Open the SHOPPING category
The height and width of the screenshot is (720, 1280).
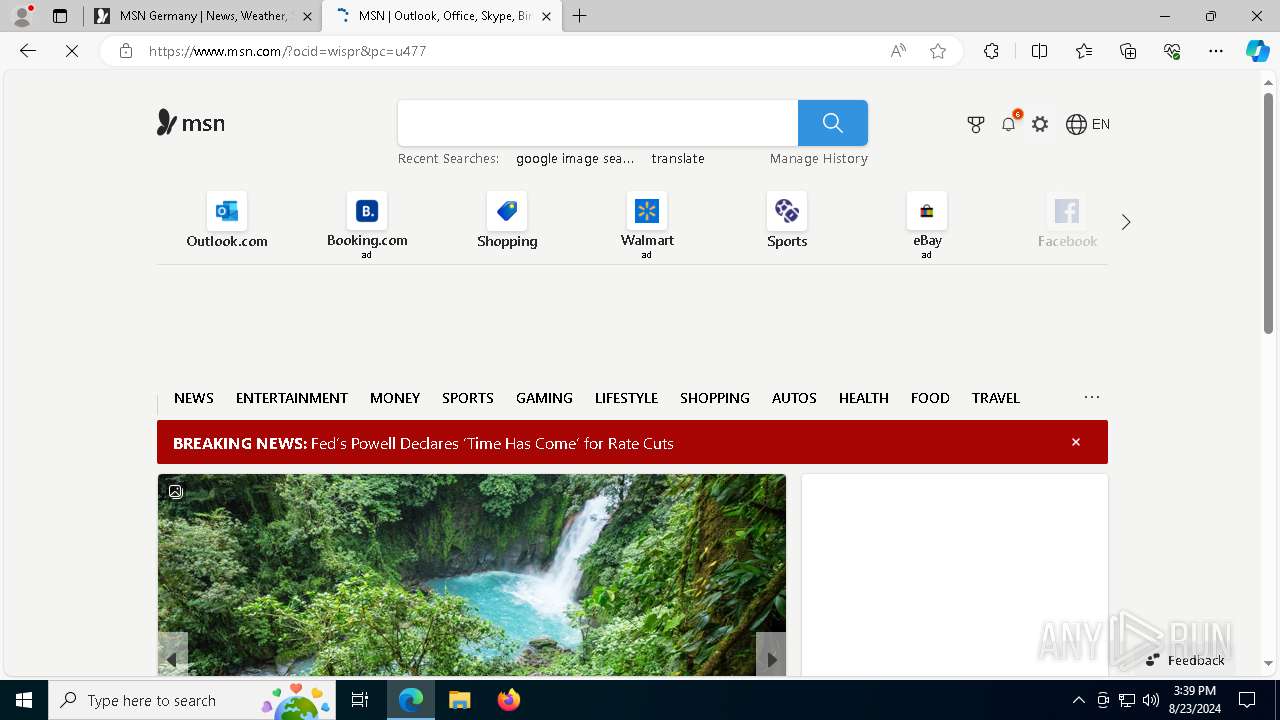[715, 398]
